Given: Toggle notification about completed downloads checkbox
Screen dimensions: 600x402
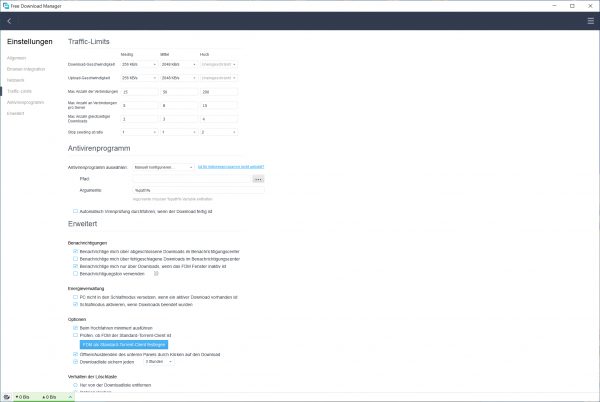Looking at the screenshot, I should pyautogui.click(x=75, y=251).
